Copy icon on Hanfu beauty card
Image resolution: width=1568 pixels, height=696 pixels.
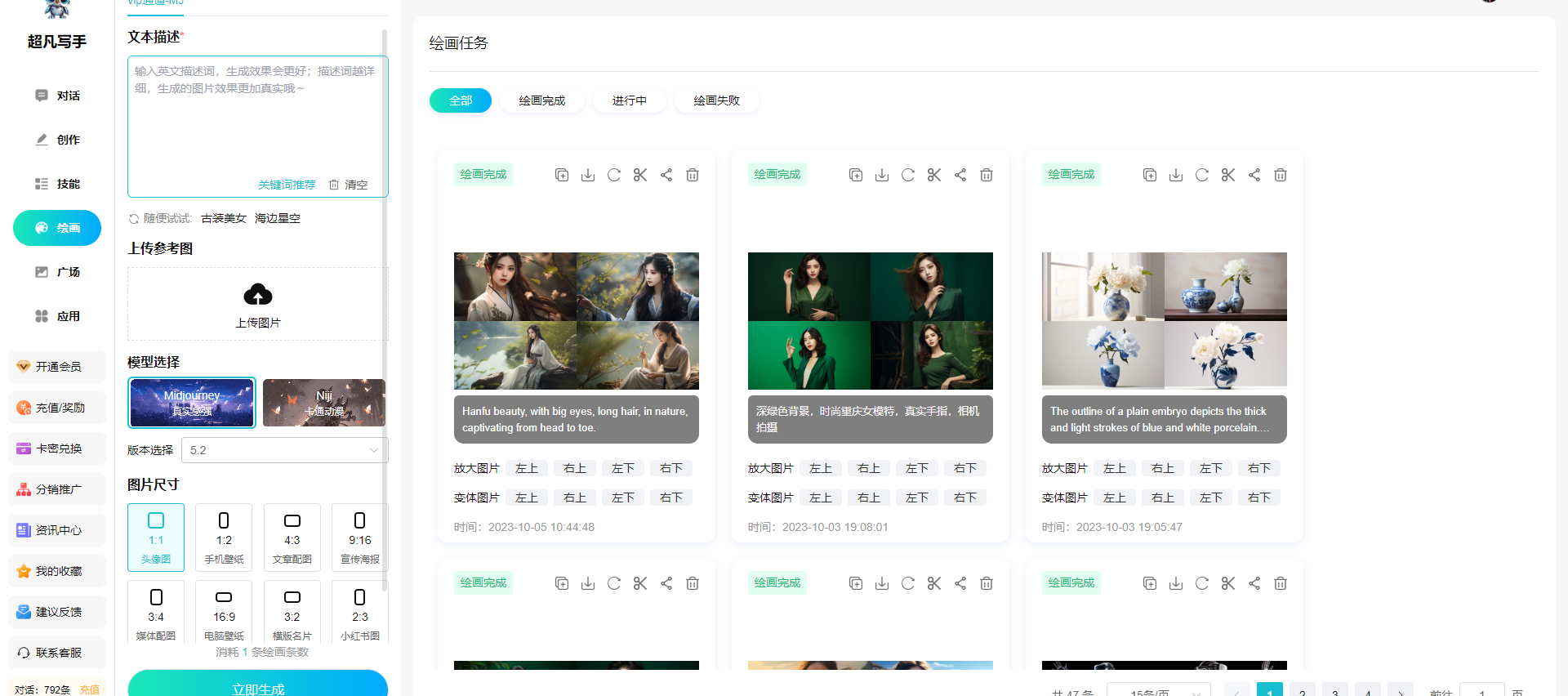(562, 175)
